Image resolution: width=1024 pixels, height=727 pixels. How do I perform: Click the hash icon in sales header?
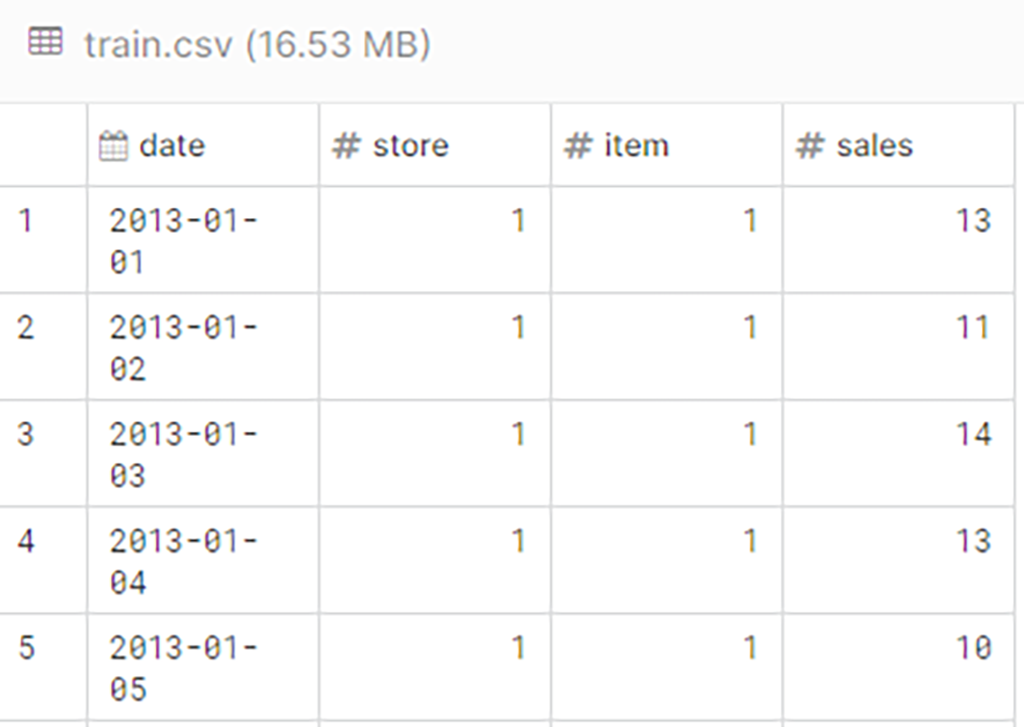coord(809,146)
